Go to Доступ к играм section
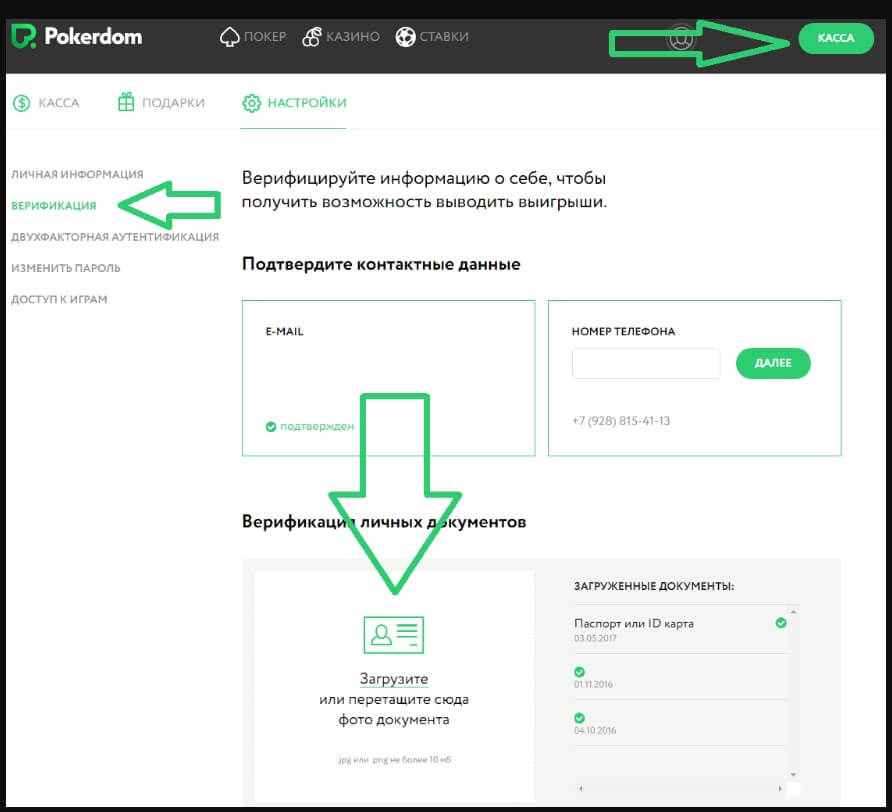 tap(59, 299)
